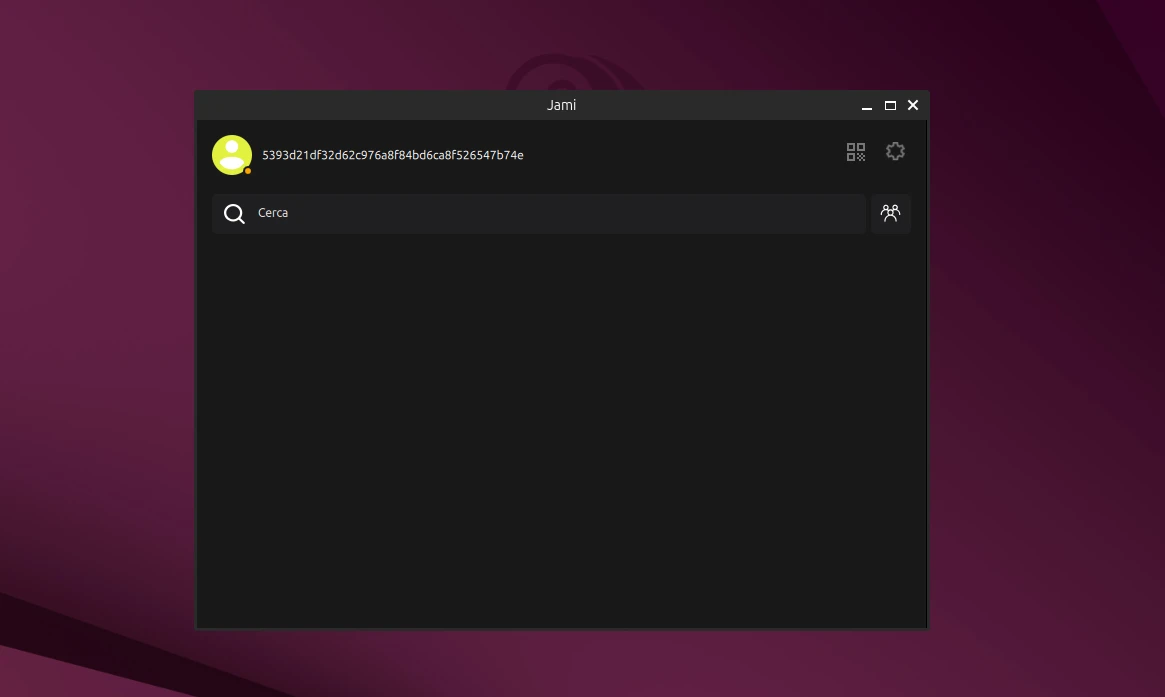The height and width of the screenshot is (697, 1165).
Task: Expand account list via the account ID
Action: click(392, 155)
